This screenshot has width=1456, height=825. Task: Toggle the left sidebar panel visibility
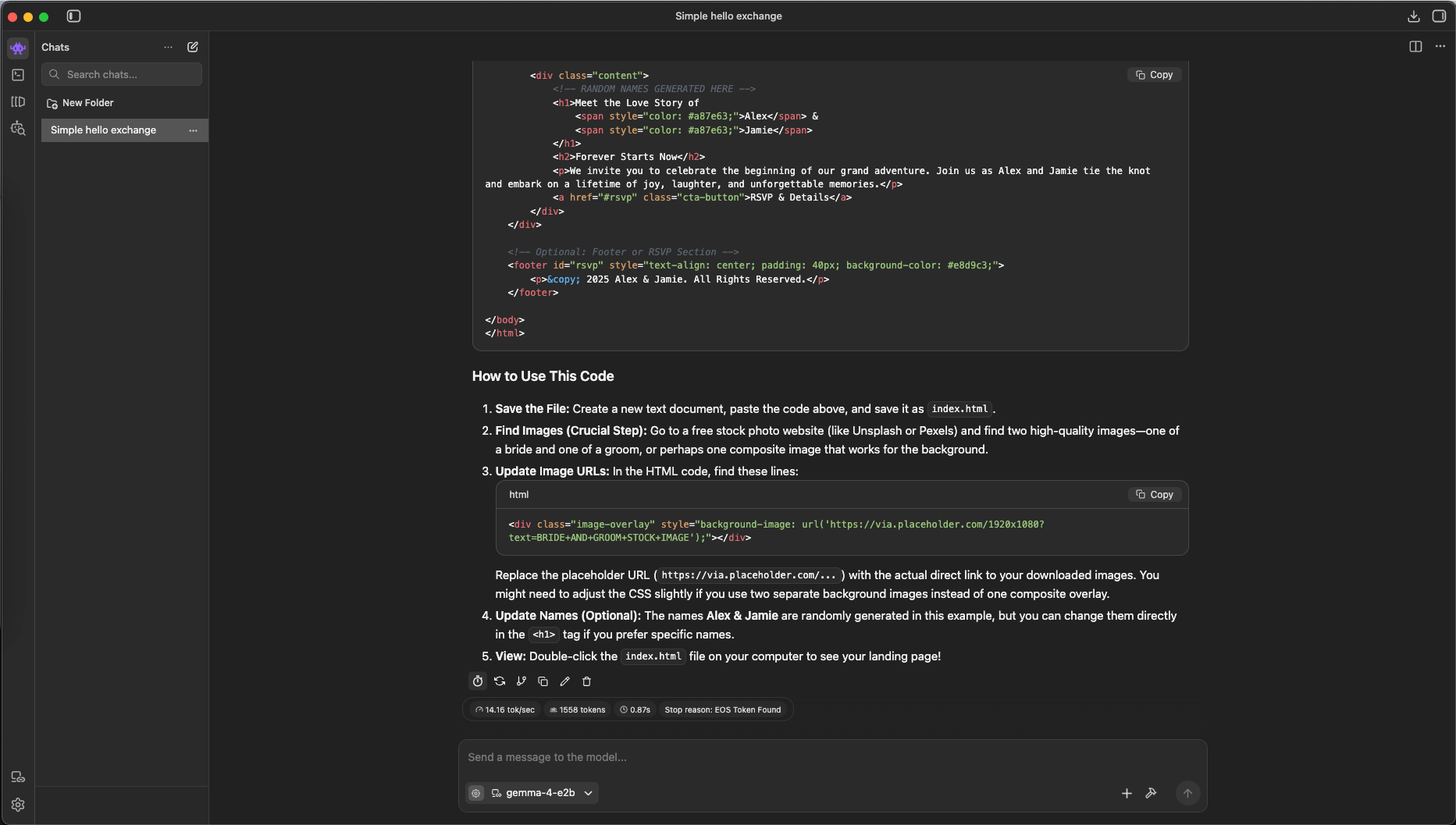click(x=74, y=16)
